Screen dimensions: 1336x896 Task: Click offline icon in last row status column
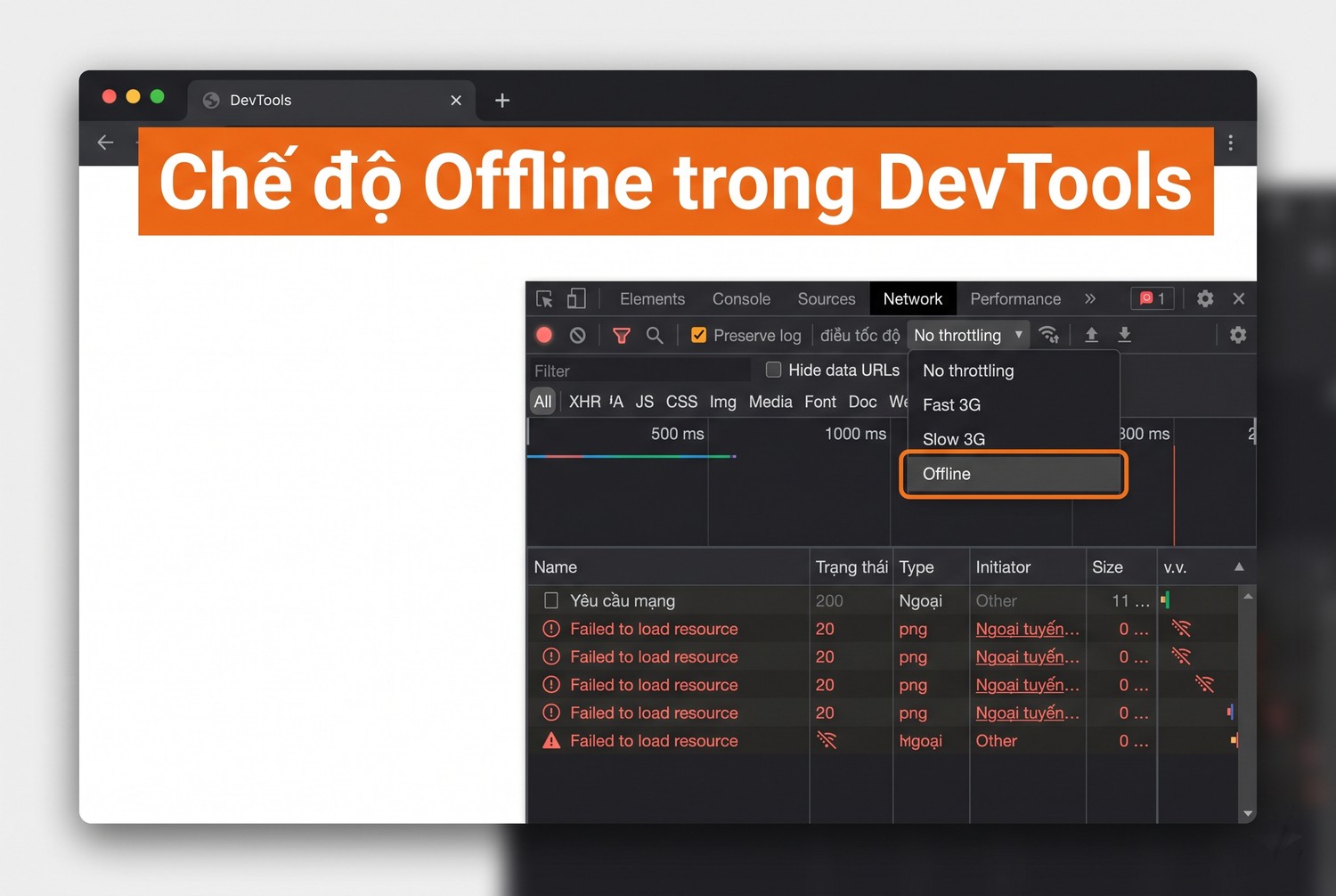coord(827,740)
